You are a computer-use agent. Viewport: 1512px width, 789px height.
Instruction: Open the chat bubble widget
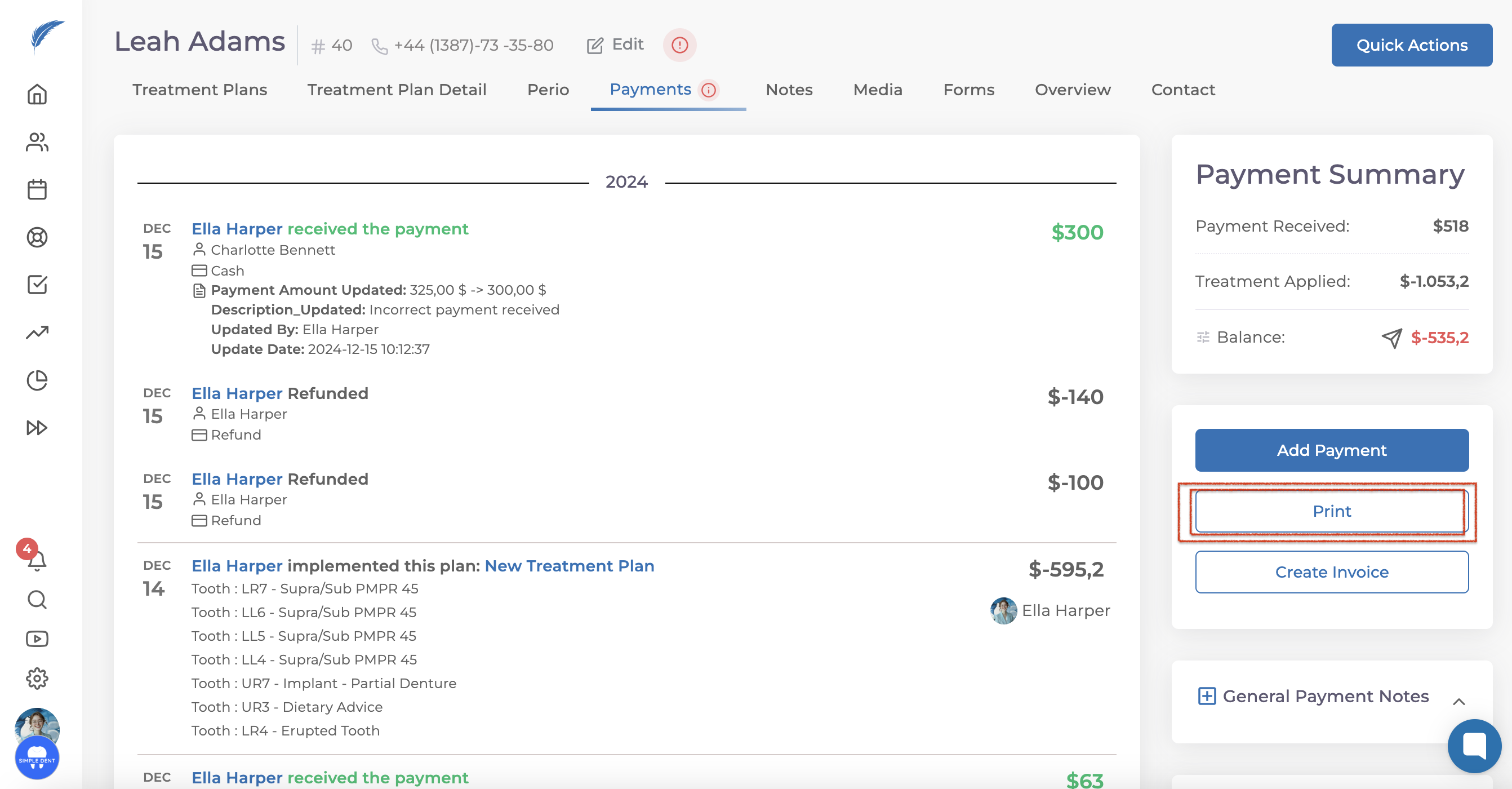[1474, 746]
